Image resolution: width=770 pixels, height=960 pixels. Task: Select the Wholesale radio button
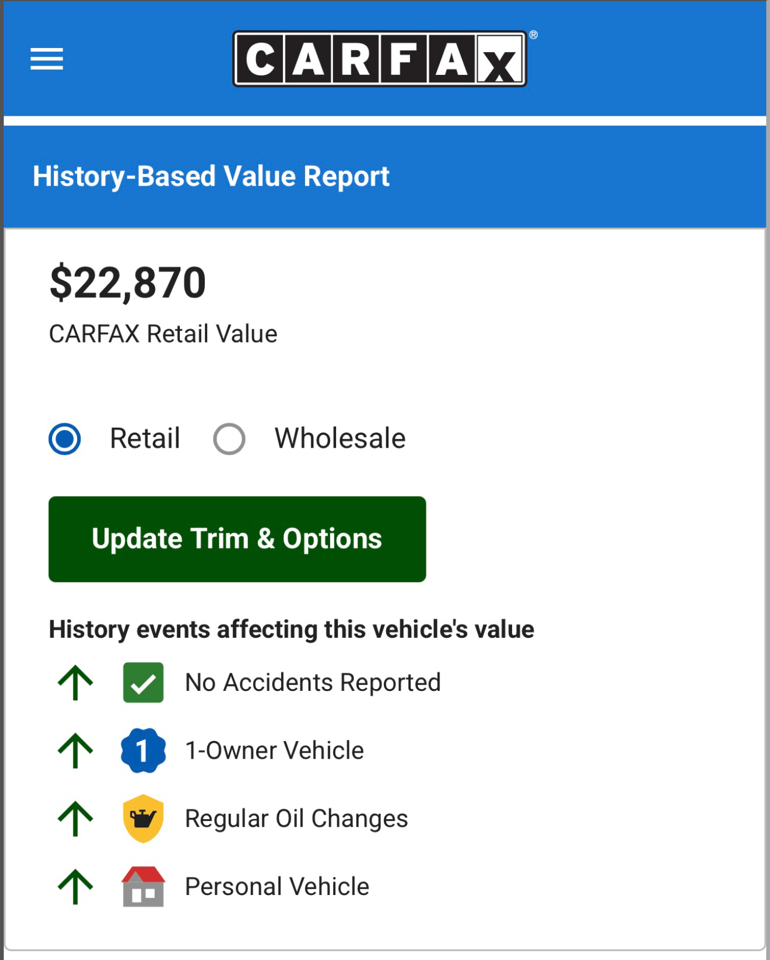[229, 439]
